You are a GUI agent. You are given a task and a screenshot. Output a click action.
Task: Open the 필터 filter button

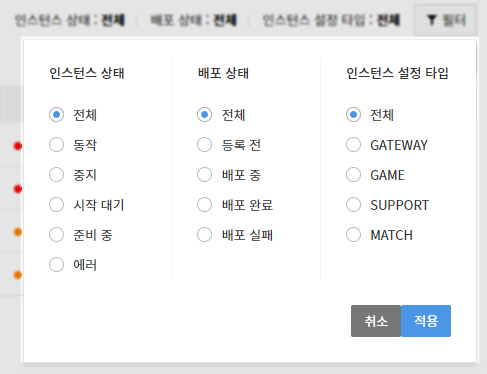point(445,20)
